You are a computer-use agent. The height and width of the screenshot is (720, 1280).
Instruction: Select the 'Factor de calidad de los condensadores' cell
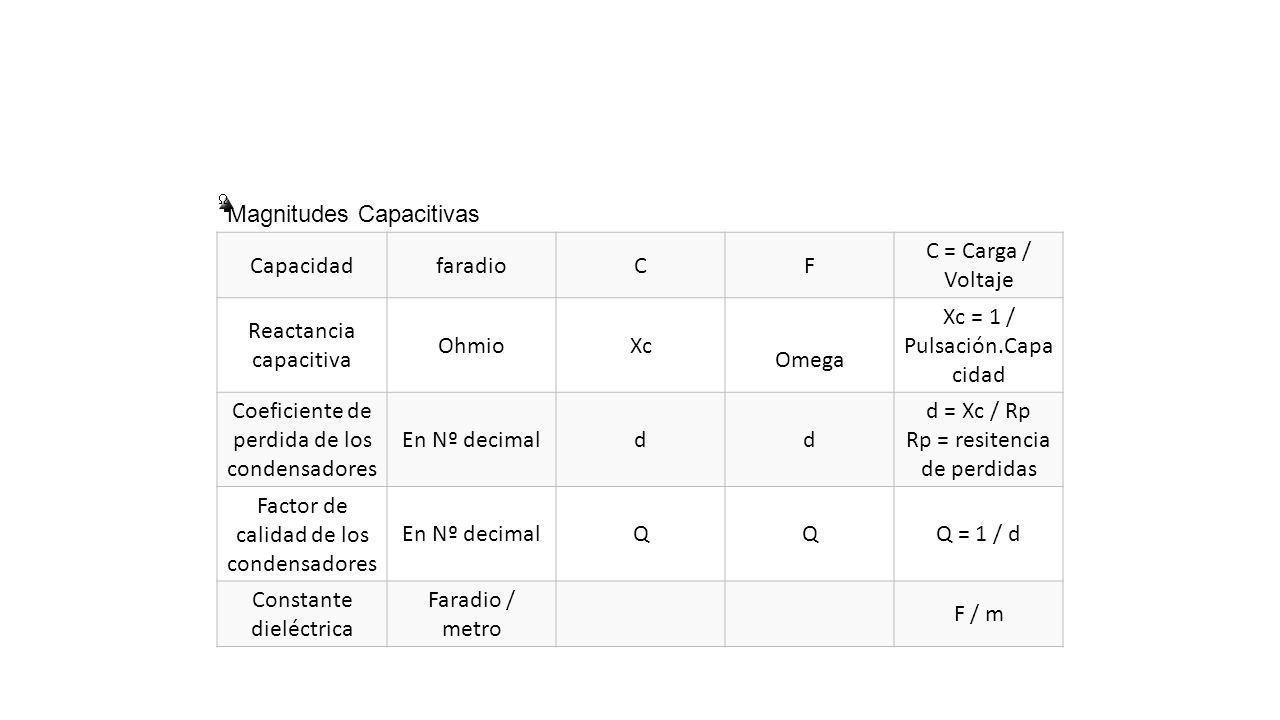302,534
